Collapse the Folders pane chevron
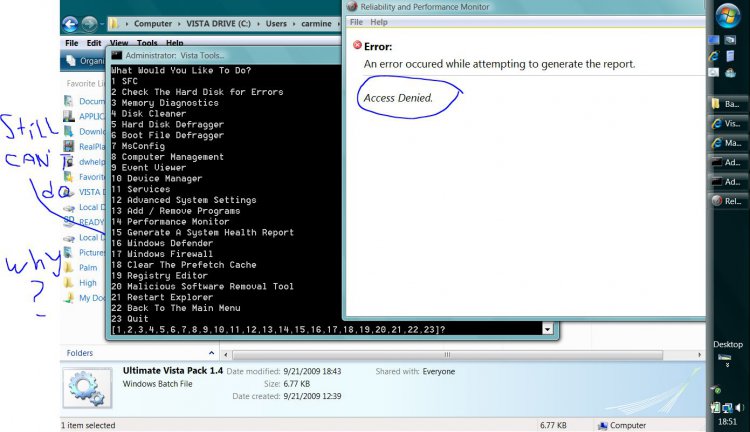 coord(211,353)
